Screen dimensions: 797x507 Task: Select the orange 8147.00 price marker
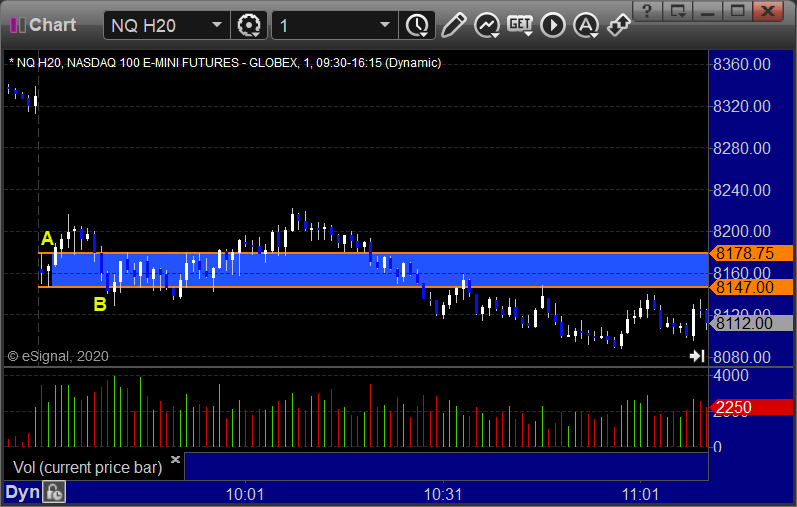(751, 287)
